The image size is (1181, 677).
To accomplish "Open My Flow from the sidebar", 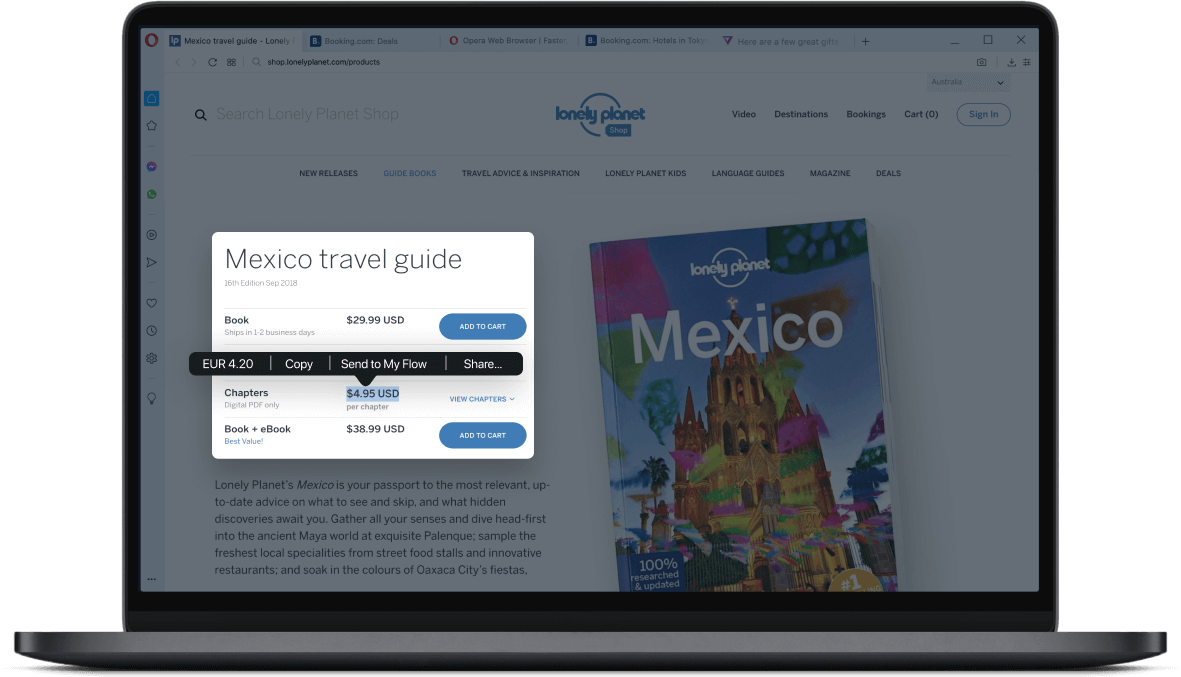I will 151,262.
